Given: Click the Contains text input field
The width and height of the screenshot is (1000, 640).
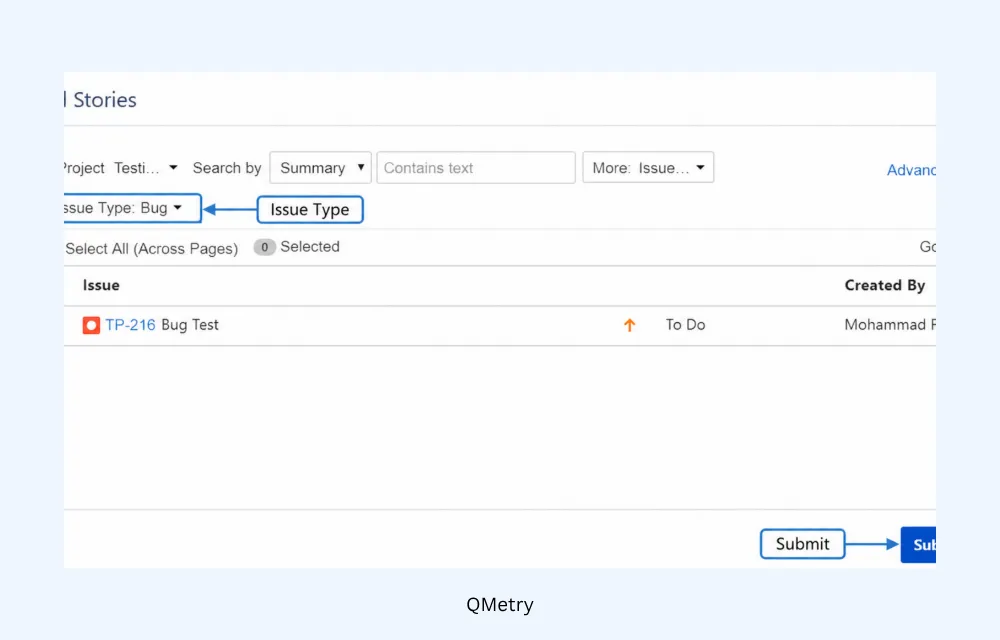Looking at the screenshot, I should tap(476, 168).
